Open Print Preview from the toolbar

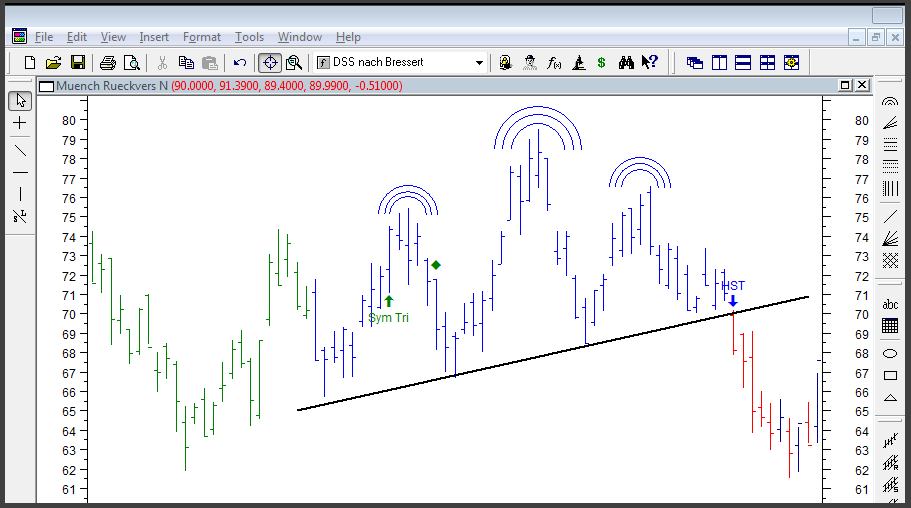(x=132, y=63)
